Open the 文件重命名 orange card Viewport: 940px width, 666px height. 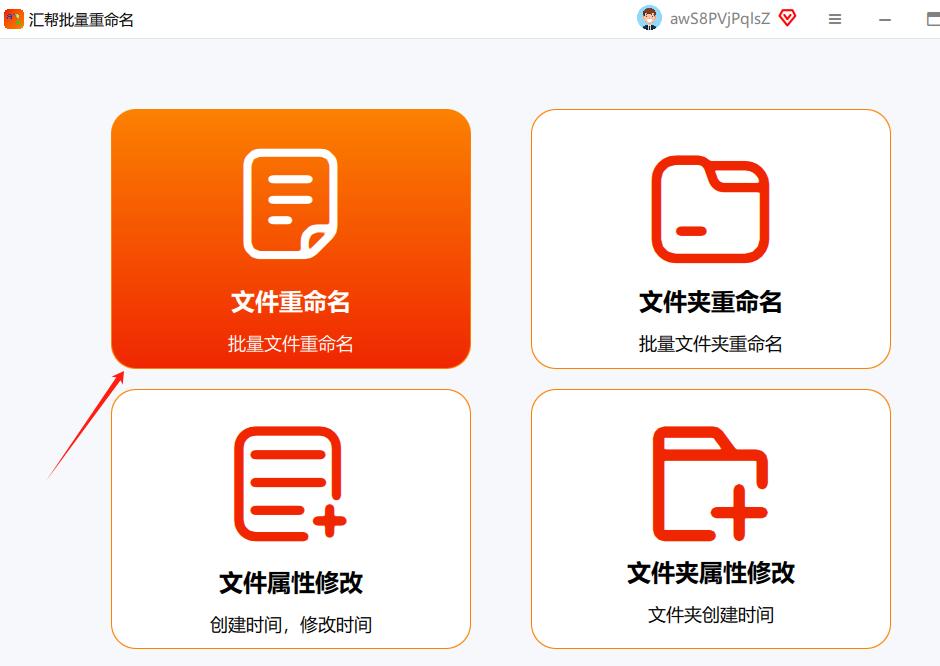291,239
